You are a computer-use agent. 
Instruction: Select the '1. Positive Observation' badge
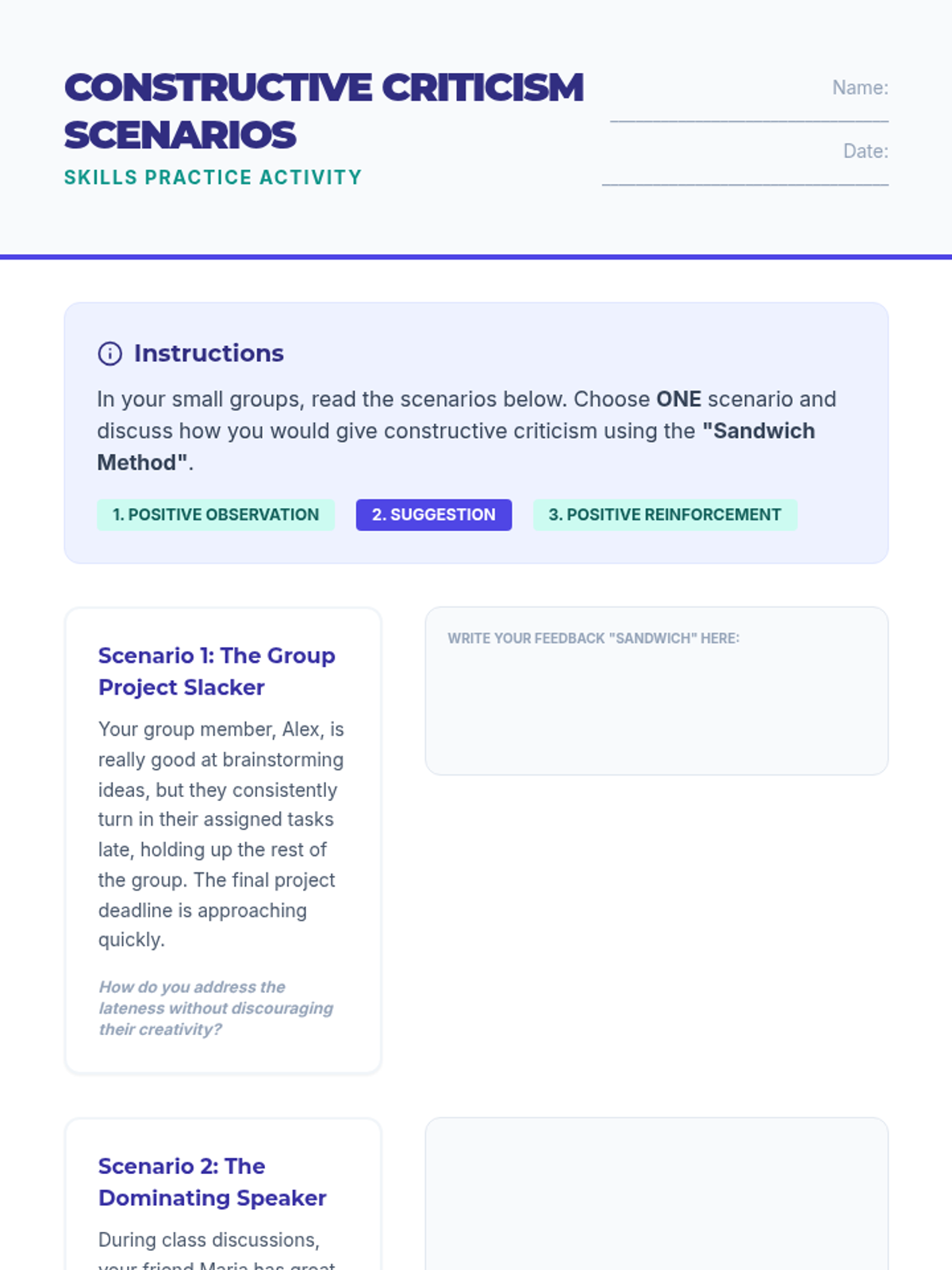pos(216,514)
